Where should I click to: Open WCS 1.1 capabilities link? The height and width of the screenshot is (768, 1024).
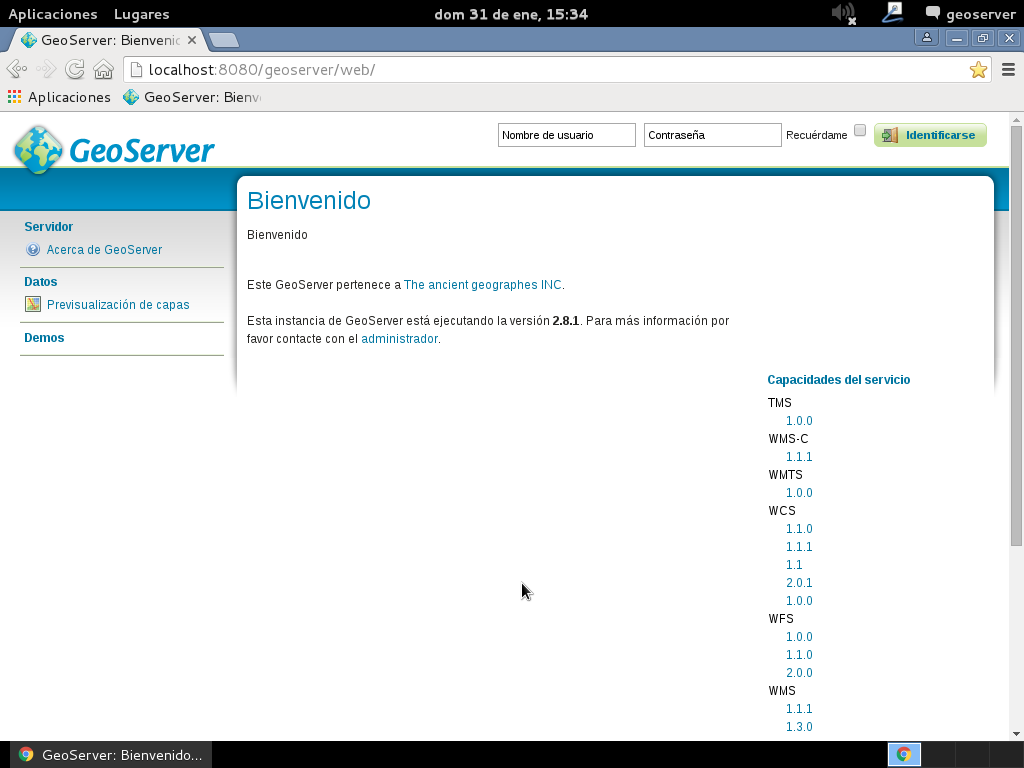click(794, 564)
